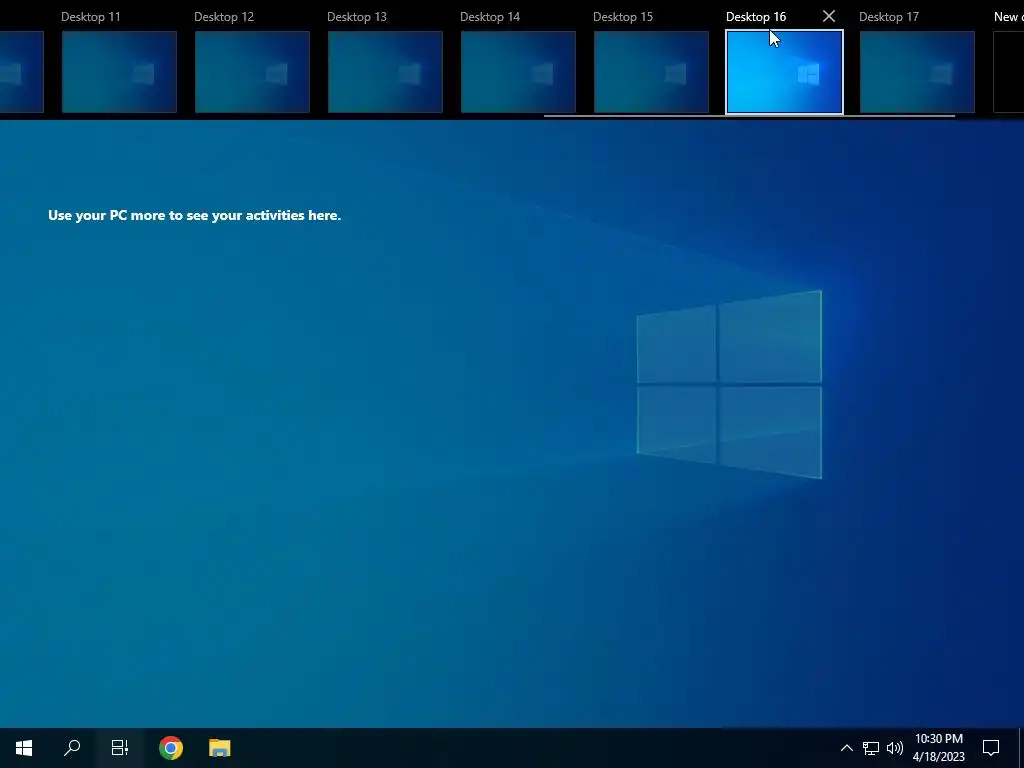1024x768 pixels.
Task: Switch to Desktop 11 thumbnail
Action: coord(120,72)
